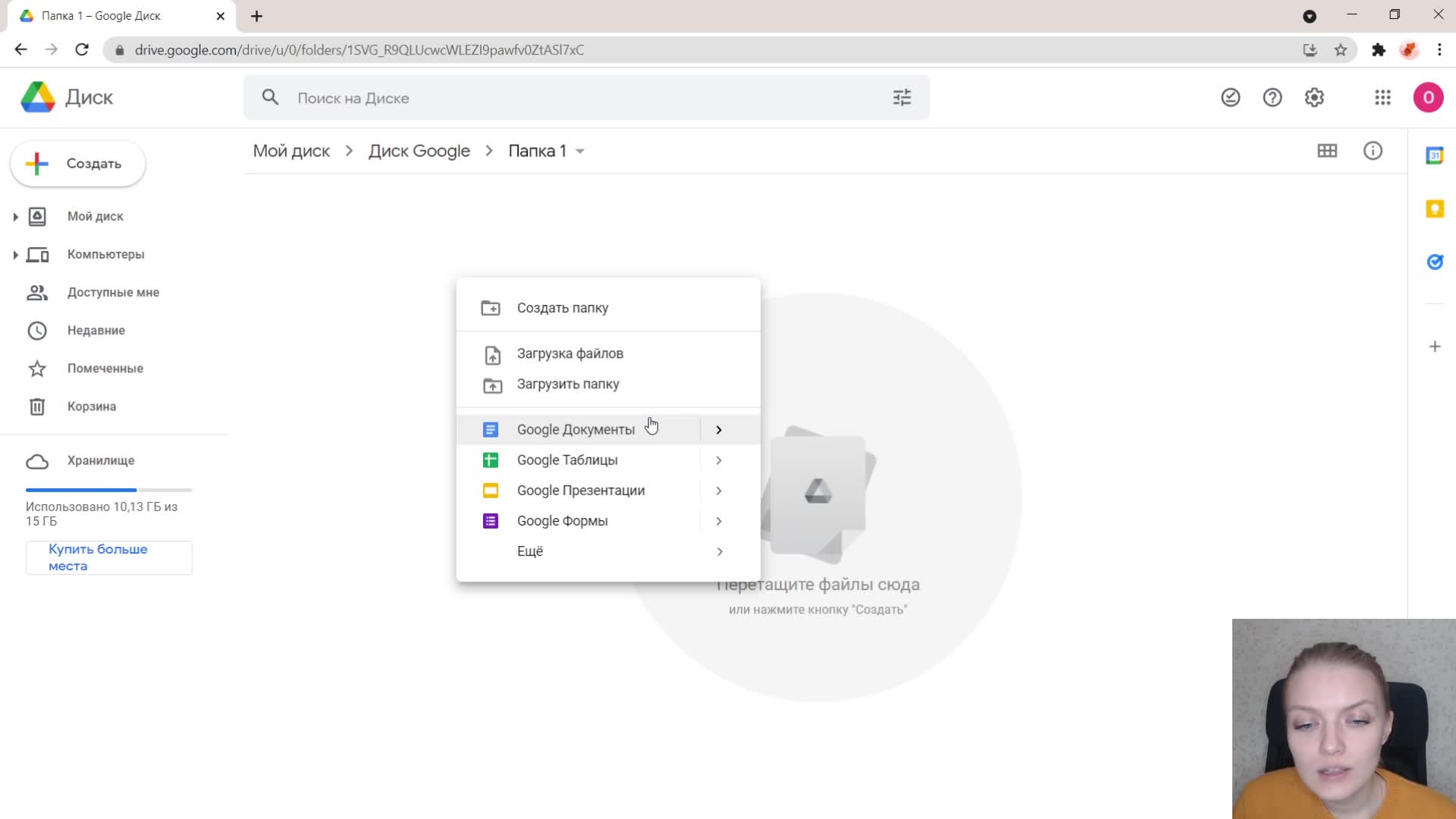Expand My Drive tree arrow

tap(15, 217)
